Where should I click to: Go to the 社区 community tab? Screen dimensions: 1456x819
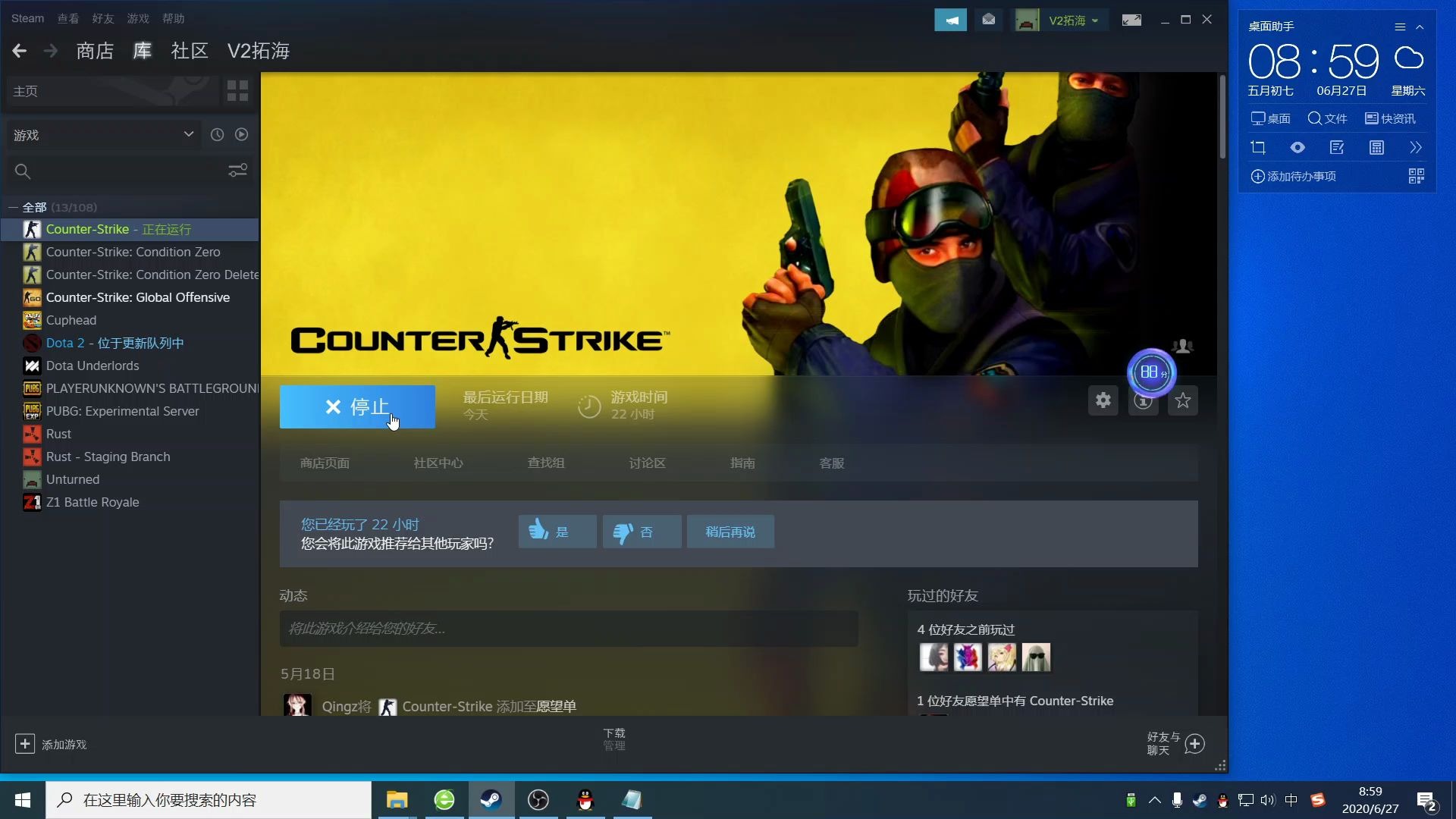(190, 51)
